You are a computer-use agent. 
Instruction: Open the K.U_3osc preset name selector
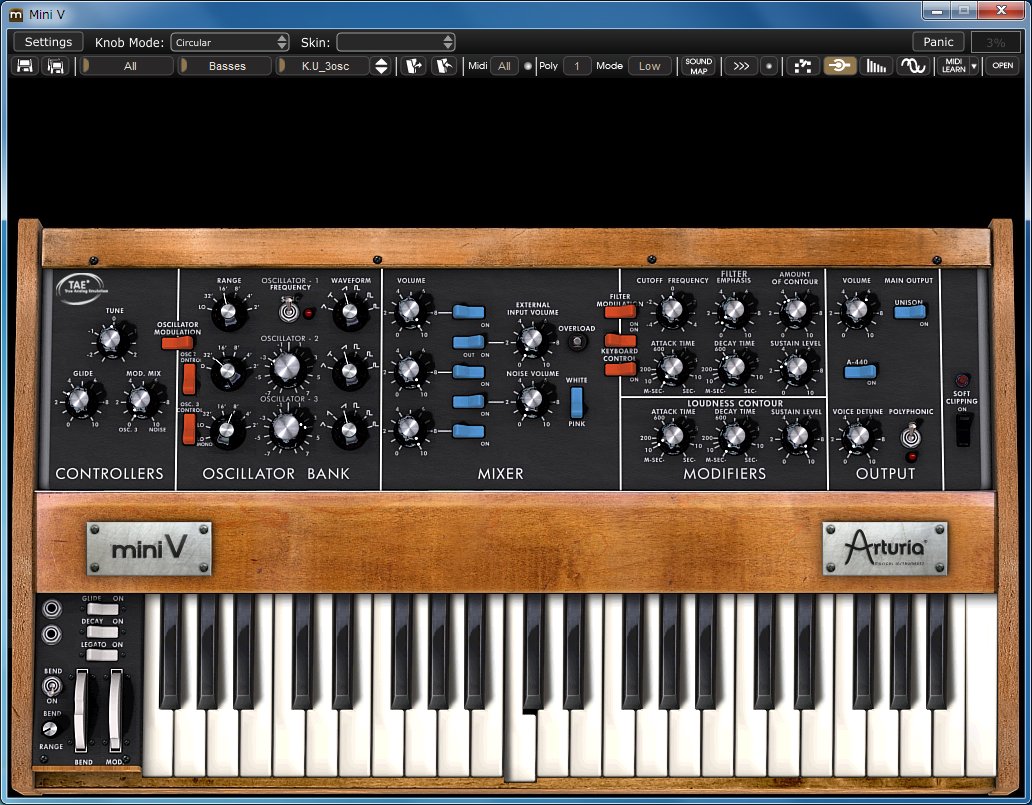[323, 66]
